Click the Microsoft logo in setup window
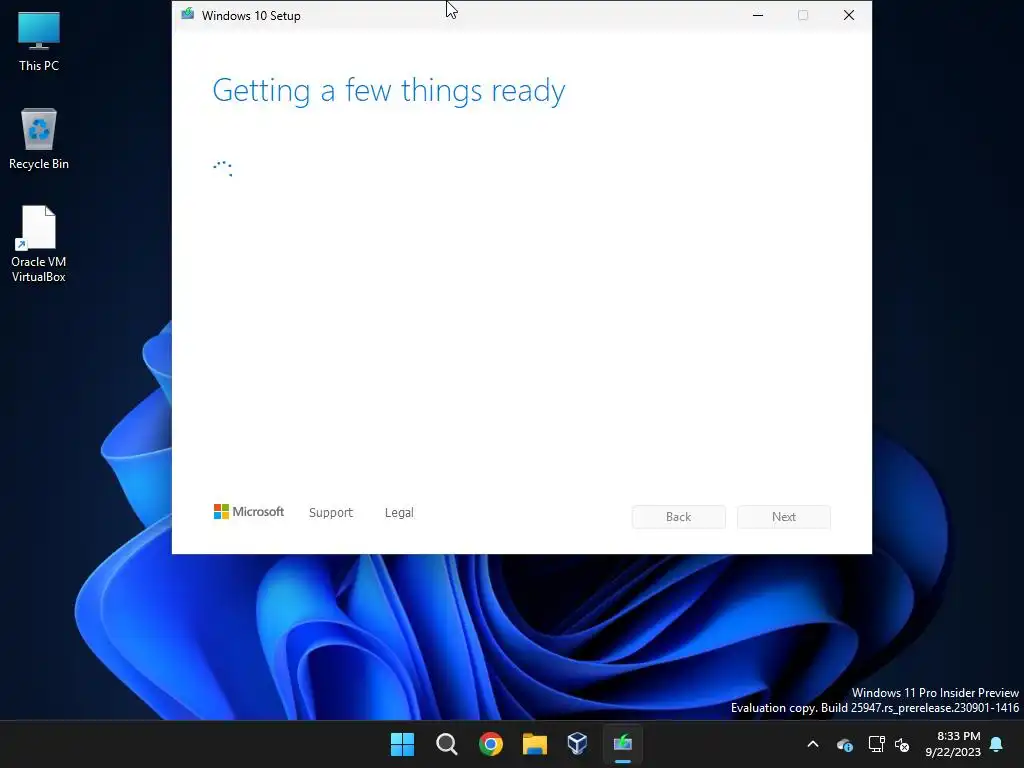This screenshot has height=768, width=1024. (x=249, y=511)
